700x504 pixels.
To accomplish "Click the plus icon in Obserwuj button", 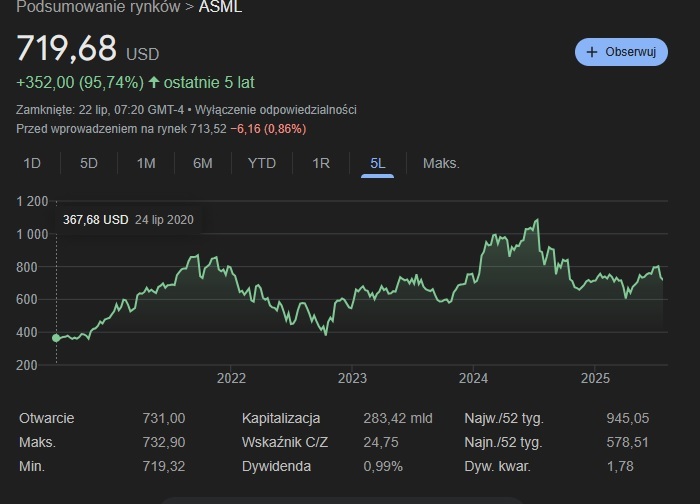I will point(592,52).
